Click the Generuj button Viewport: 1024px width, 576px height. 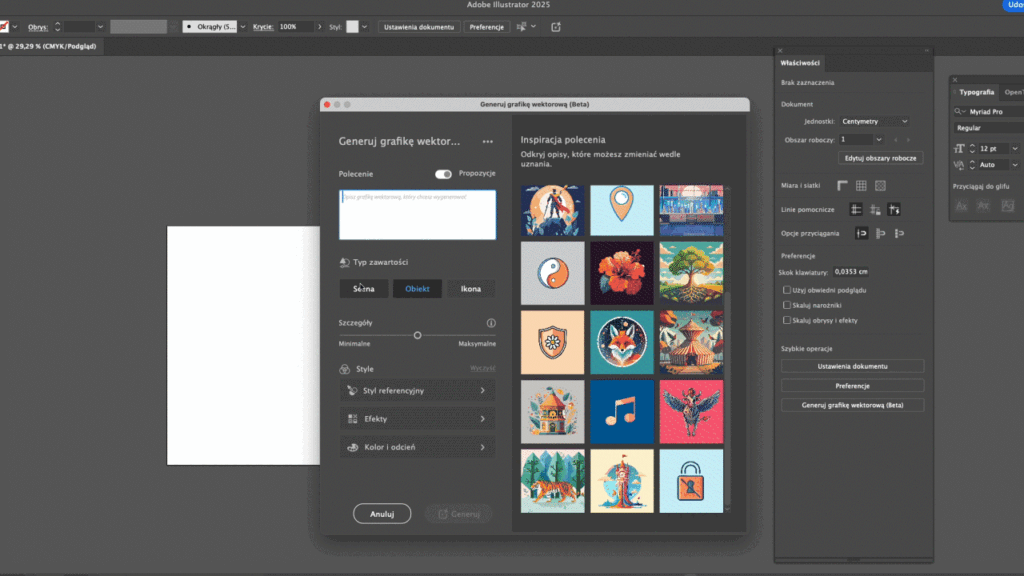[458, 514]
